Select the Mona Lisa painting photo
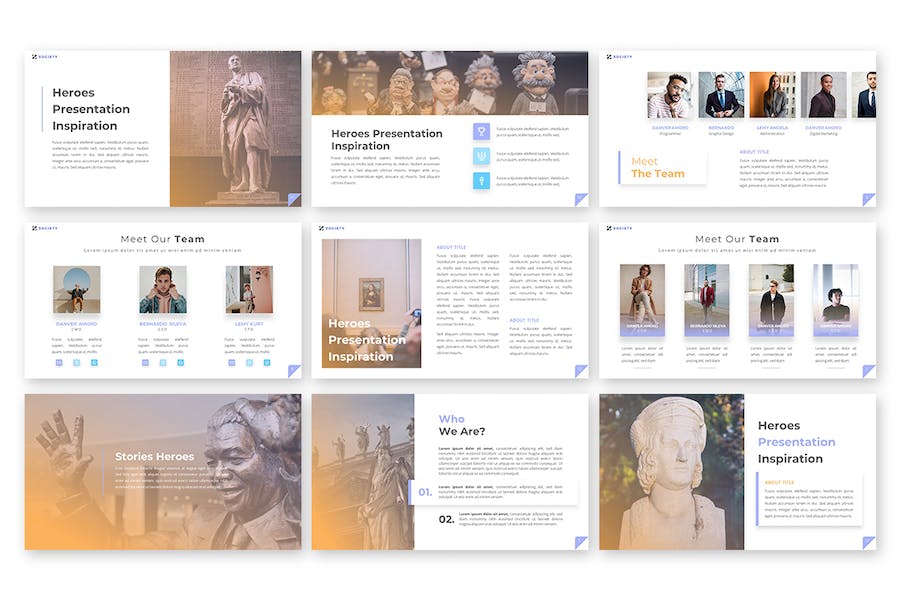900x600 pixels. tap(371, 292)
